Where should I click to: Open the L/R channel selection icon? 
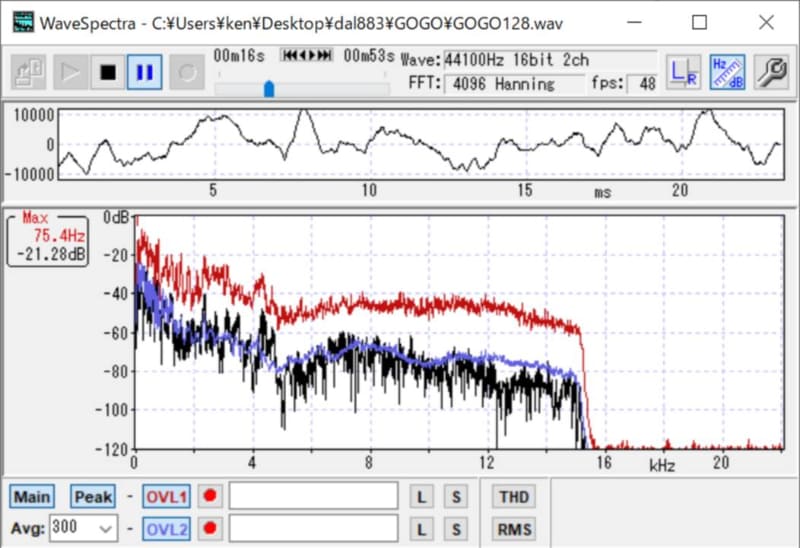[x=684, y=72]
